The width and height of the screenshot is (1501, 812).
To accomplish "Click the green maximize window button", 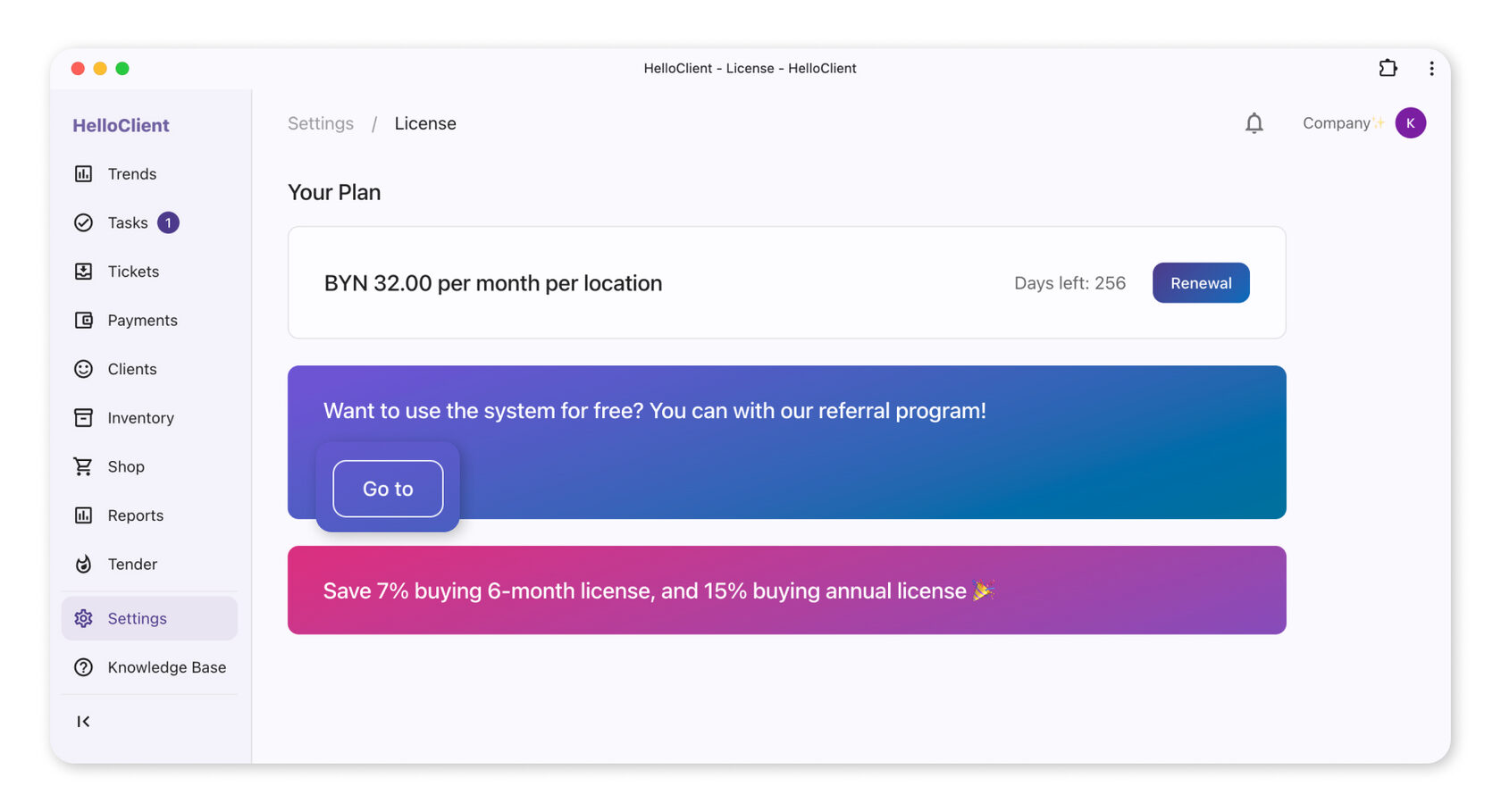I will pos(122,68).
